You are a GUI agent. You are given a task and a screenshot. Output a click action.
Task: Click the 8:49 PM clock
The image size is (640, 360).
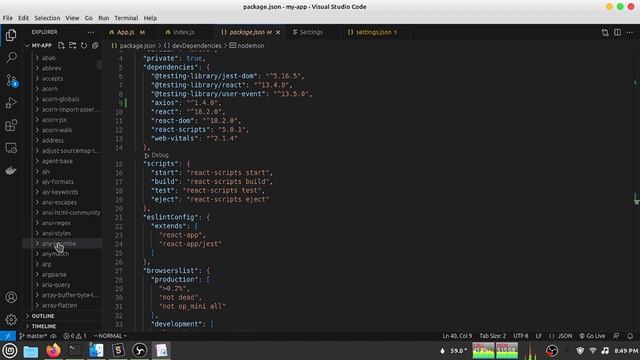[x=626, y=351]
